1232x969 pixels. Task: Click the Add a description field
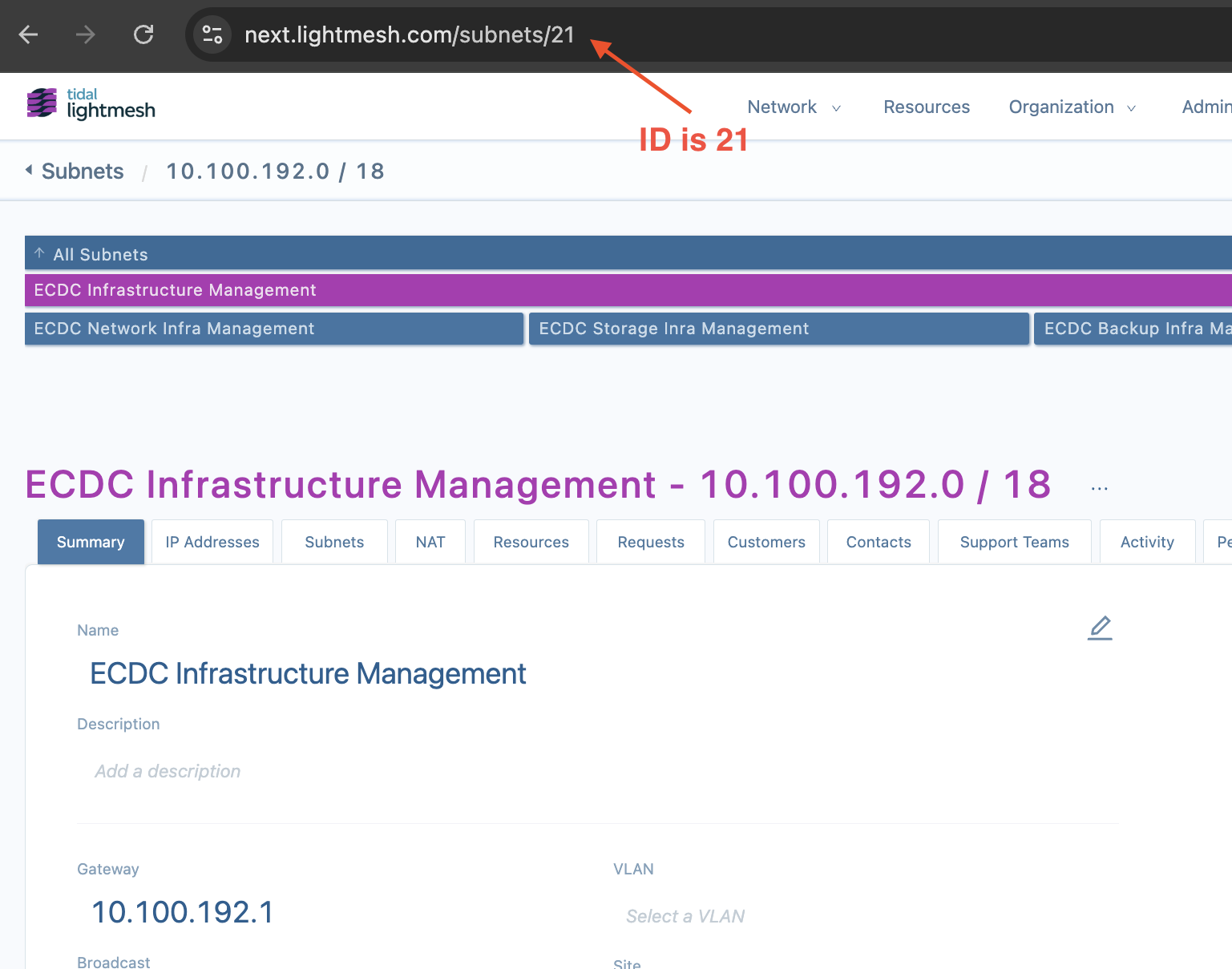(x=168, y=771)
